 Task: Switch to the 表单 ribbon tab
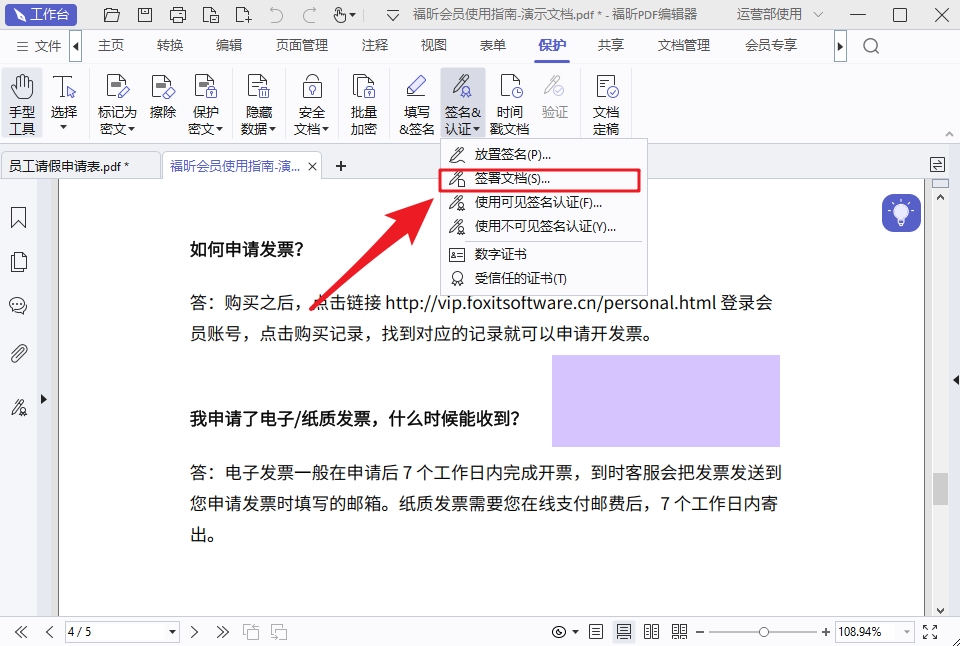pos(493,45)
